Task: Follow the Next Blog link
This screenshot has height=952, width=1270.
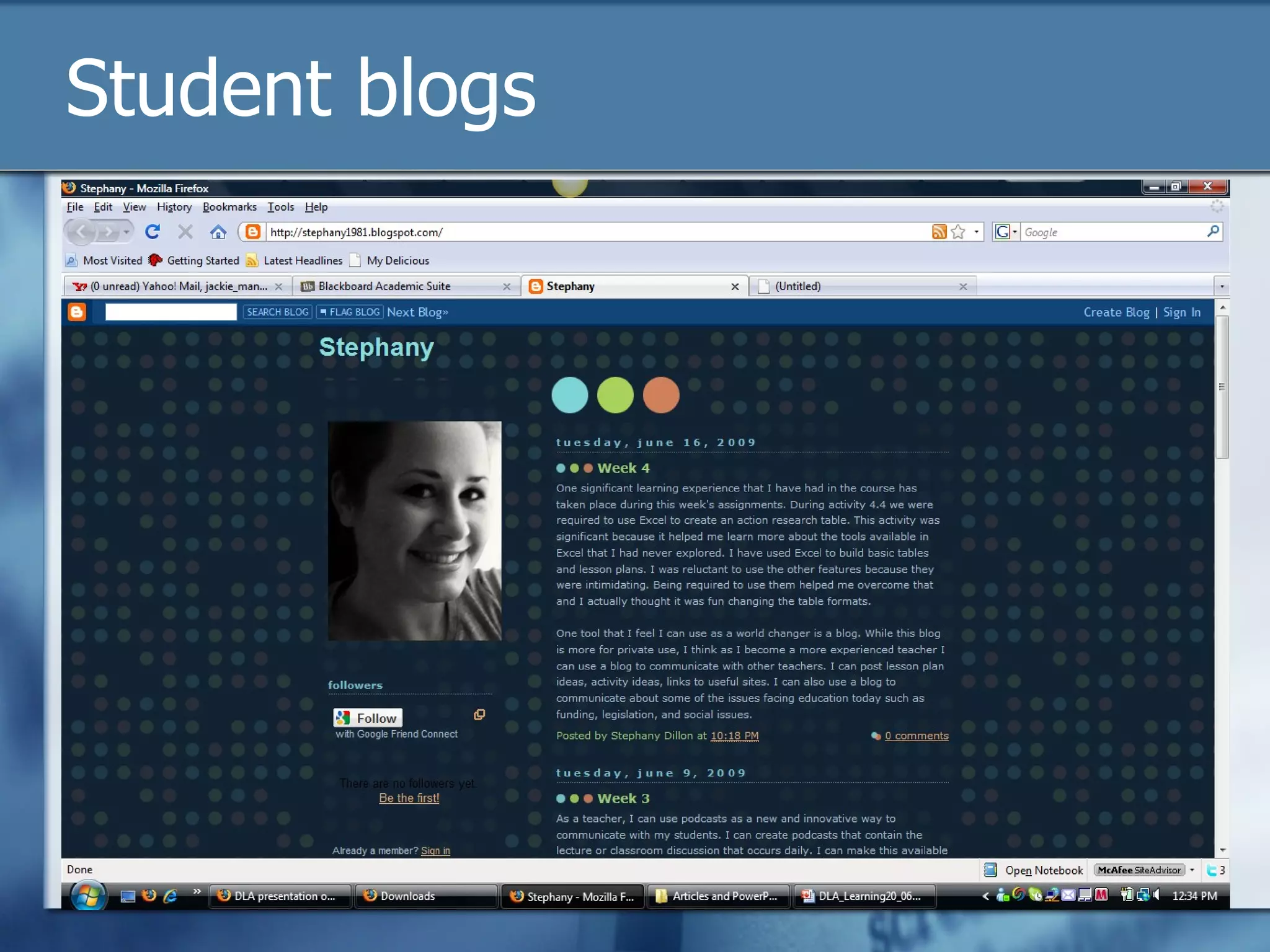Action: (x=417, y=312)
